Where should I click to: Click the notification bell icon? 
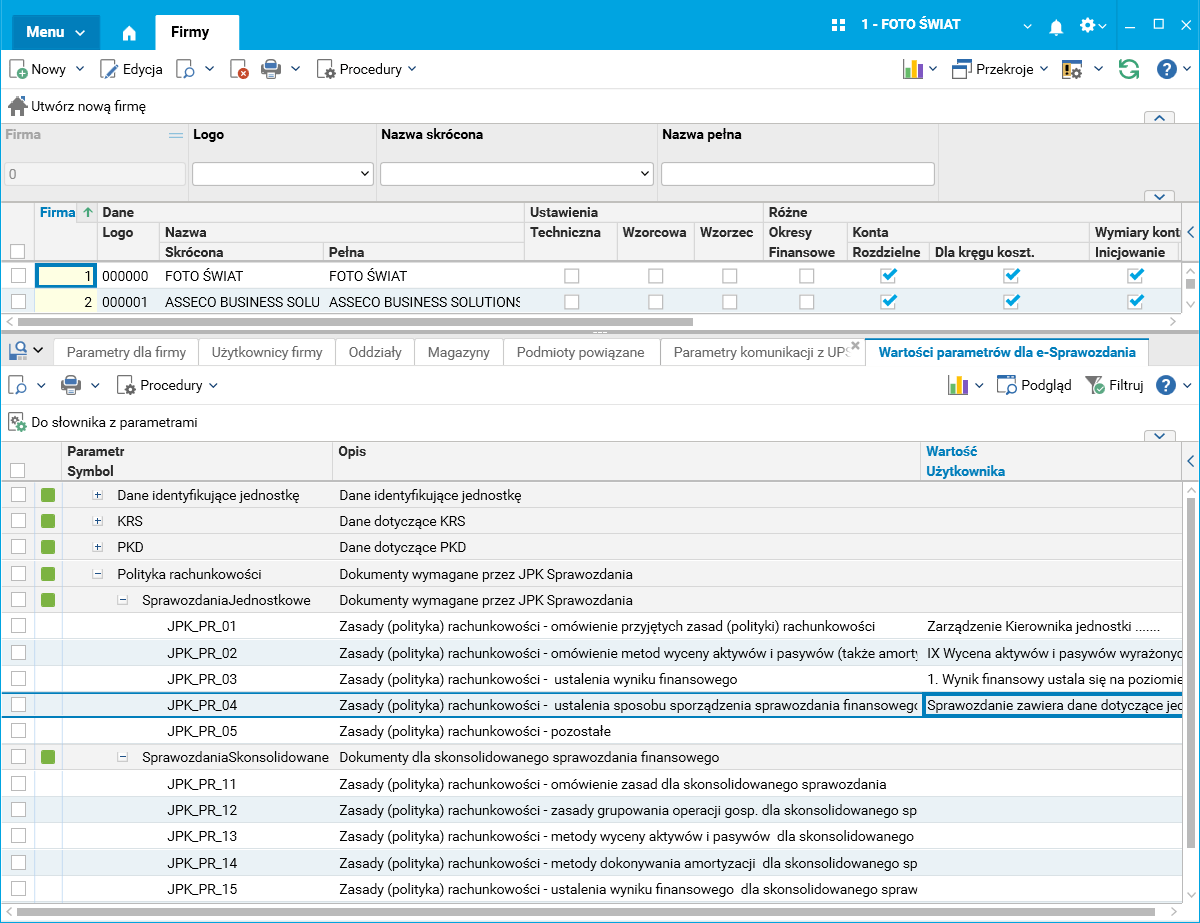(1056, 27)
